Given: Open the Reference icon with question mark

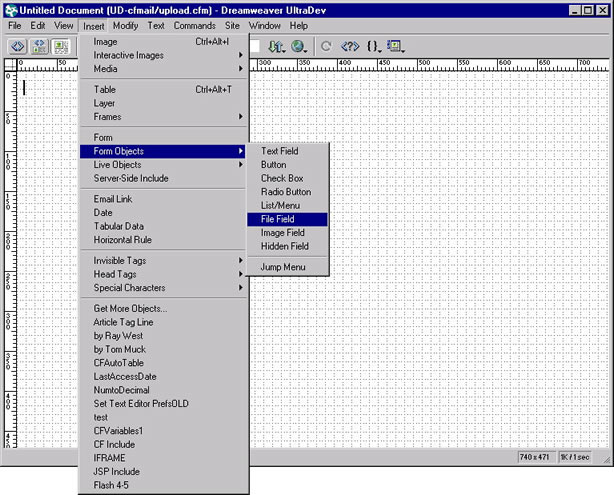Looking at the screenshot, I should [350, 47].
